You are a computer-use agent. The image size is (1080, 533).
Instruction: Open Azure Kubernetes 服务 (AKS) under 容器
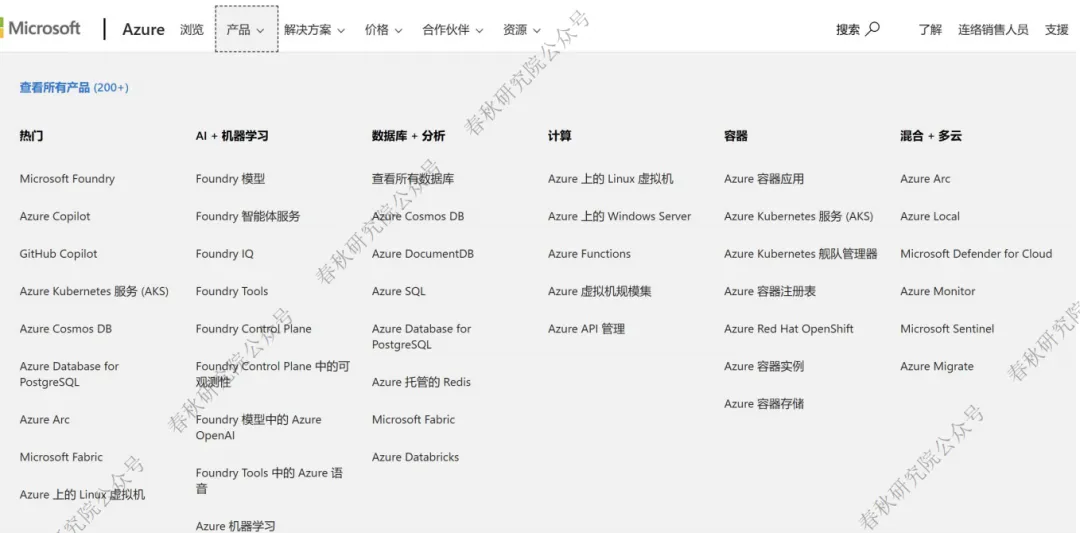(x=798, y=216)
